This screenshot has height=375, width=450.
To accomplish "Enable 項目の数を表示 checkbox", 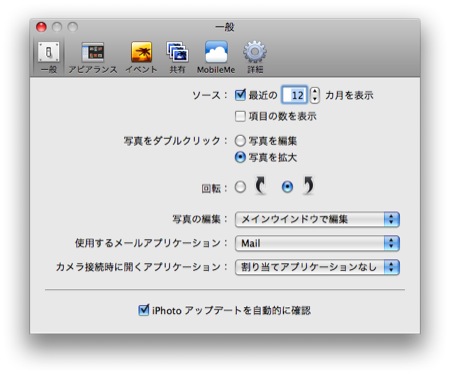I will [240, 116].
